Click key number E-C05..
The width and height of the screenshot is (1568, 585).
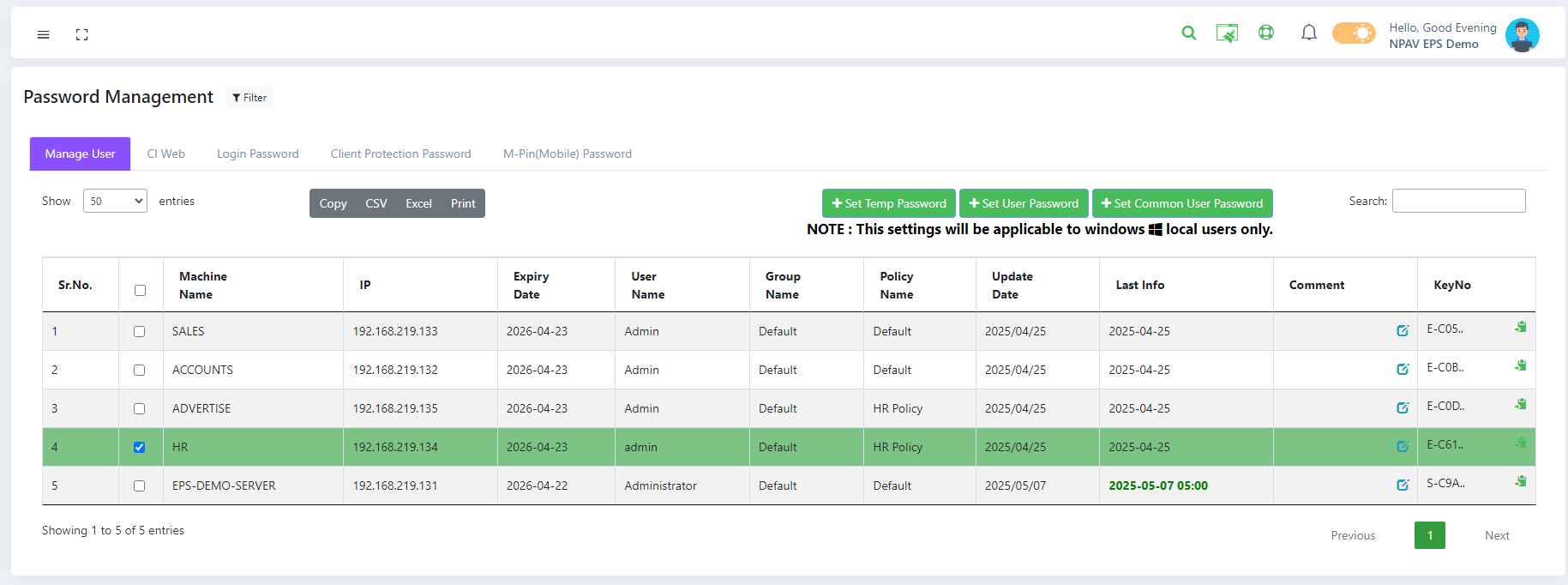1445,329
